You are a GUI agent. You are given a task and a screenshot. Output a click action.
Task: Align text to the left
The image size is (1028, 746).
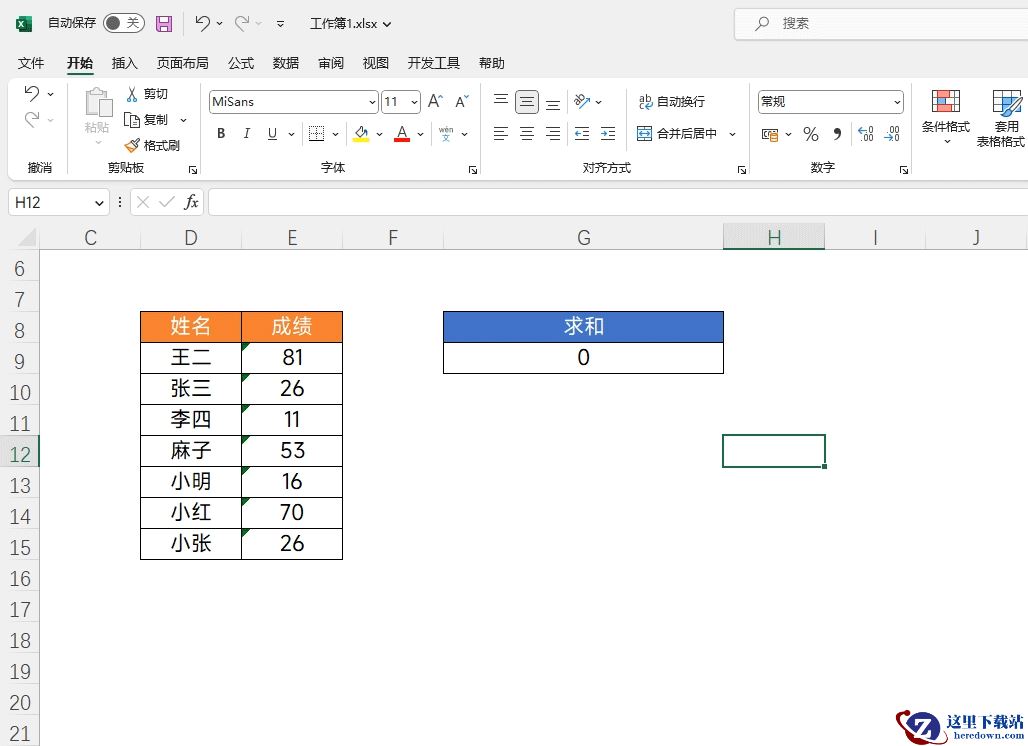coord(501,134)
